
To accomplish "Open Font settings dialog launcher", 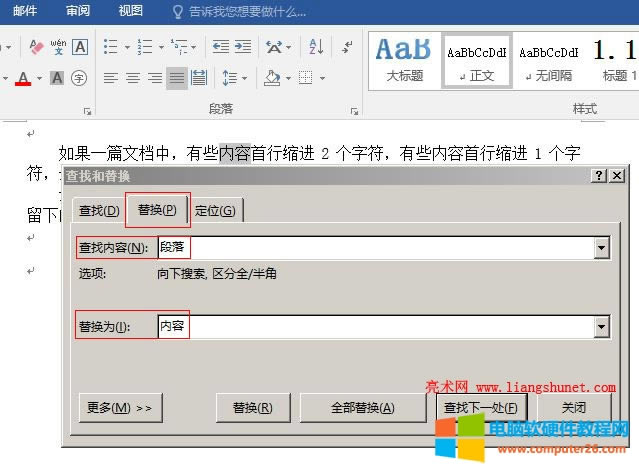I will 87,111.
